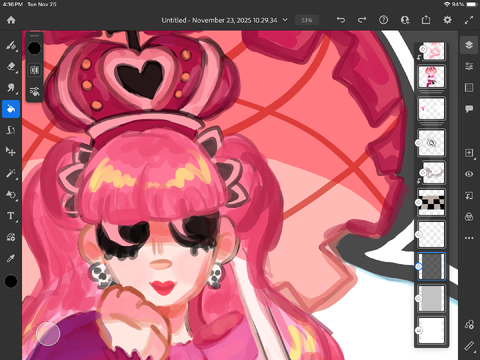Click the mirrored-panels icon in tool options
Viewport: 480px width, 360px height.
click(x=34, y=70)
